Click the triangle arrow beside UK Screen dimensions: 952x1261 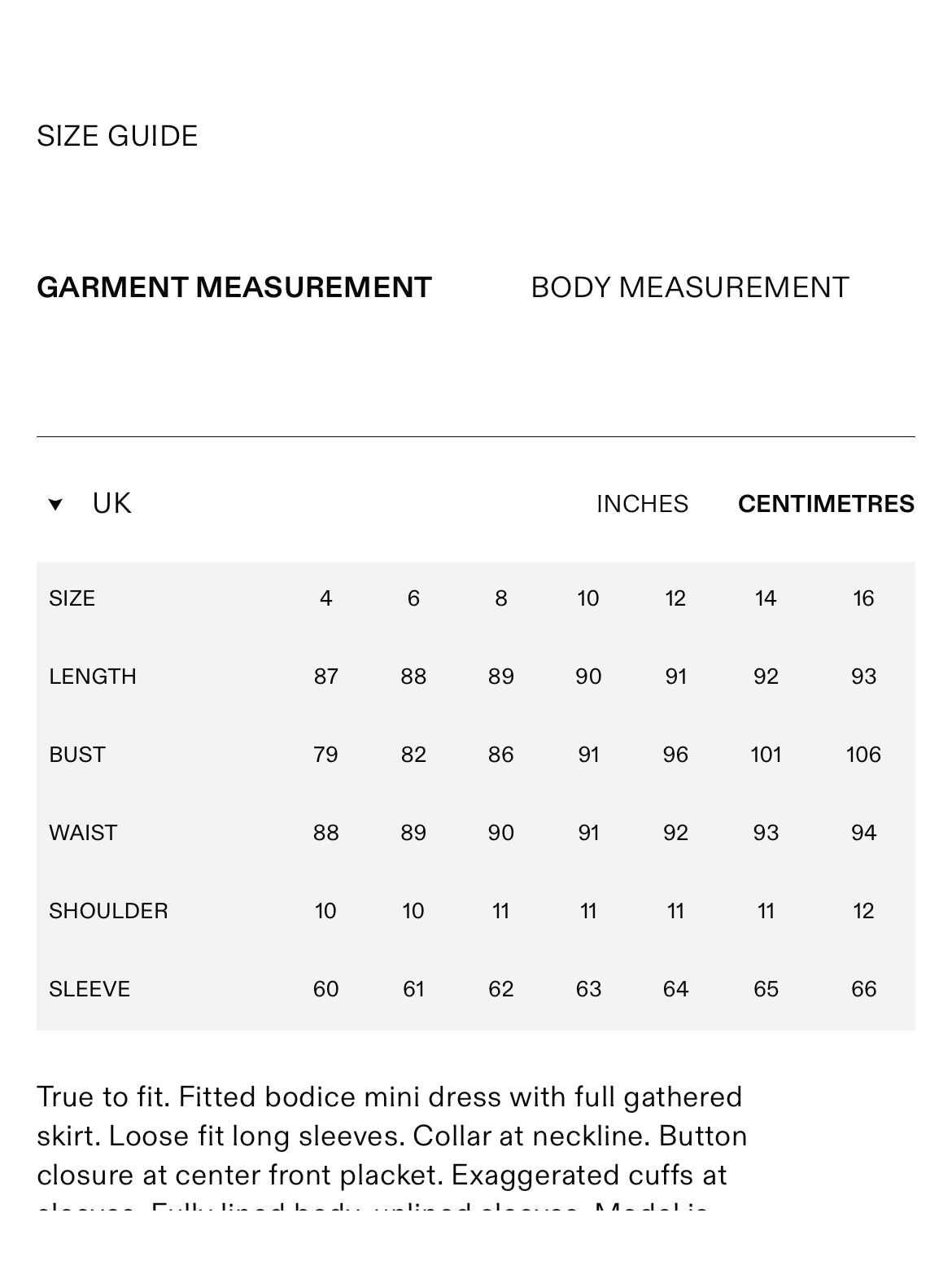click(x=55, y=505)
